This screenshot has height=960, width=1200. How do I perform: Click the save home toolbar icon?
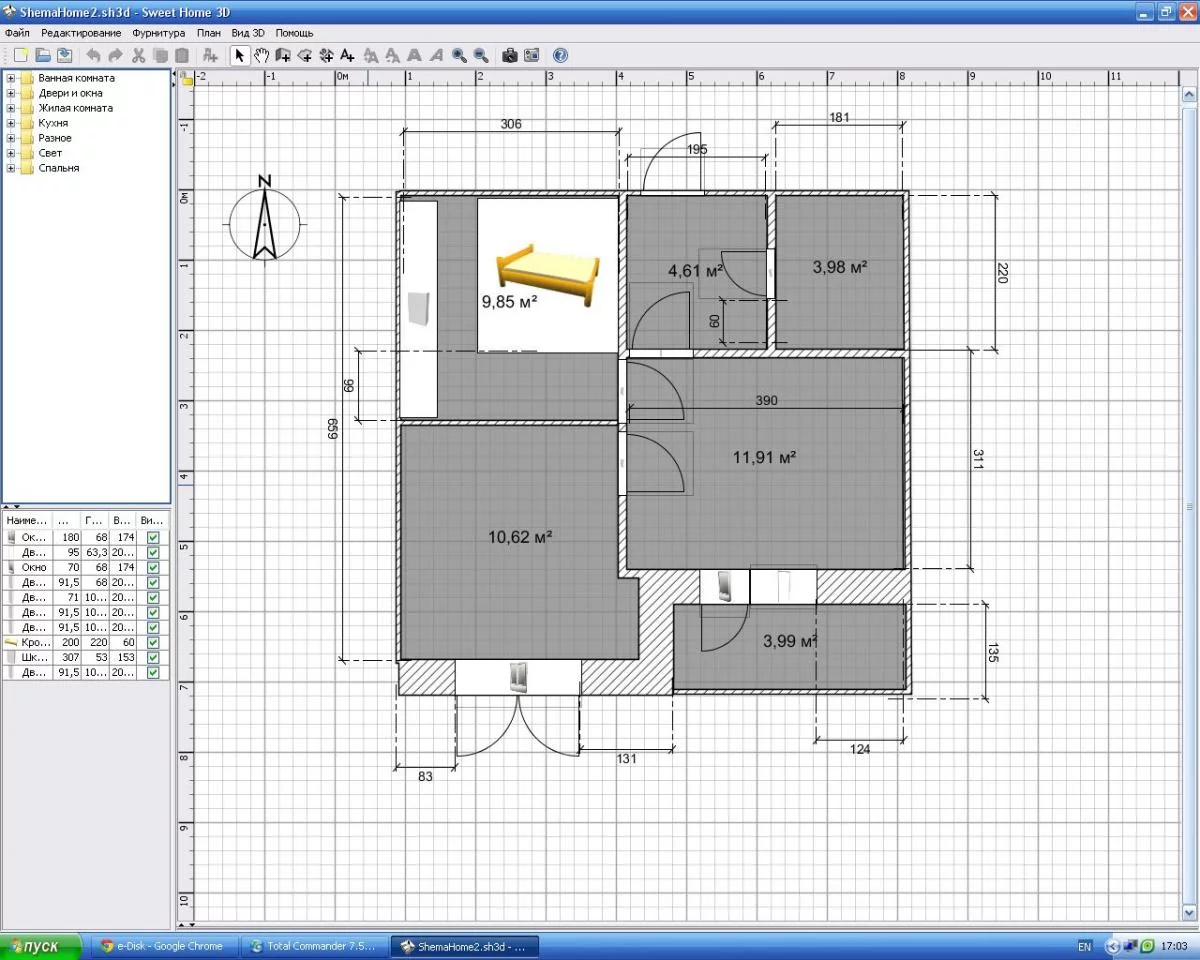coord(65,55)
